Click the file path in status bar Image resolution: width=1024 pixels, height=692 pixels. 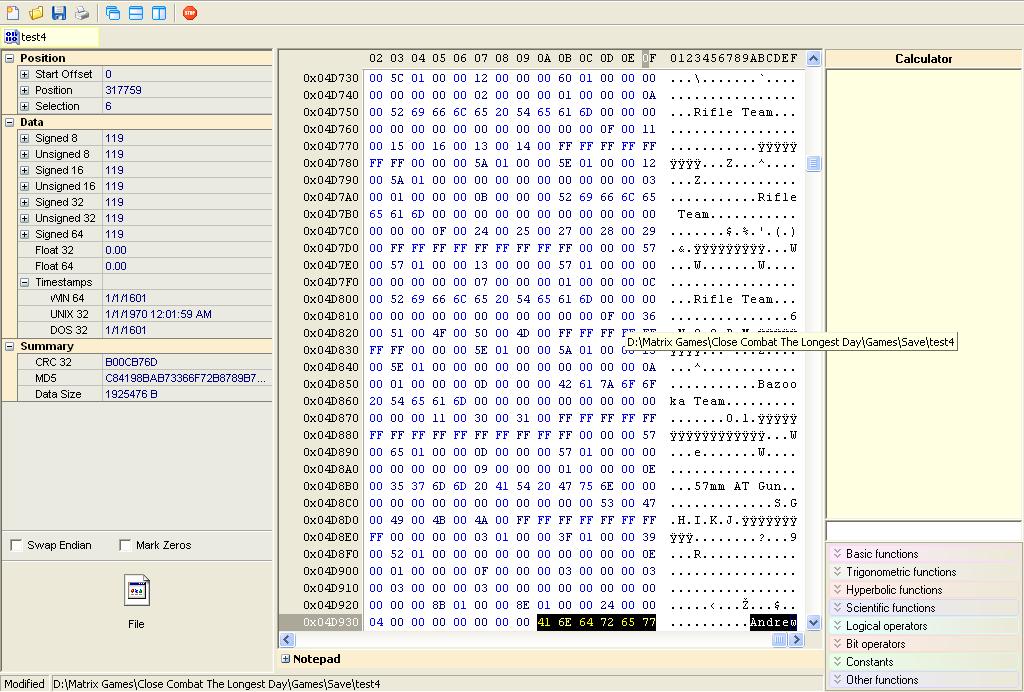pos(217,684)
